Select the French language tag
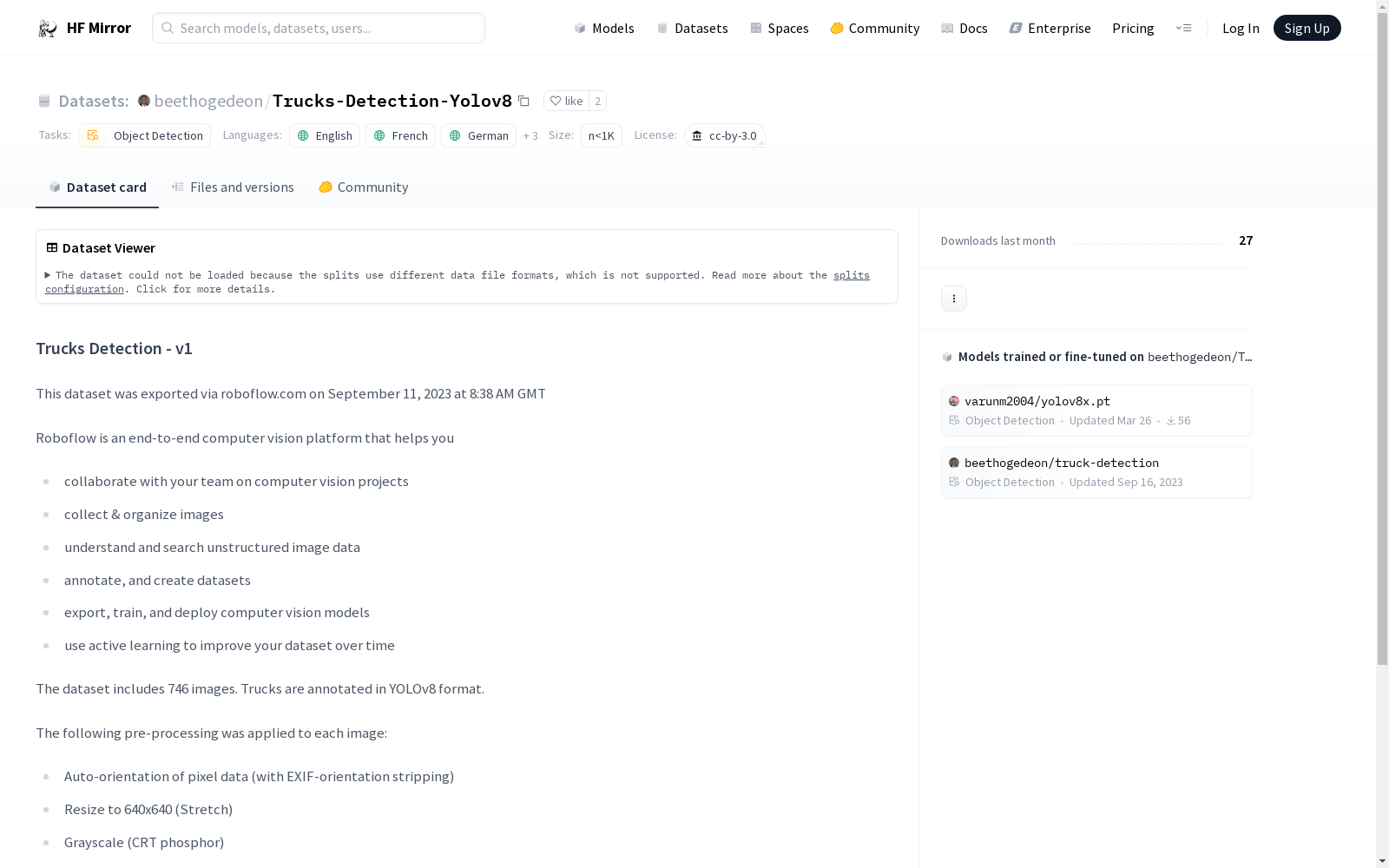Screen dimensions: 1389x868 click(400, 135)
